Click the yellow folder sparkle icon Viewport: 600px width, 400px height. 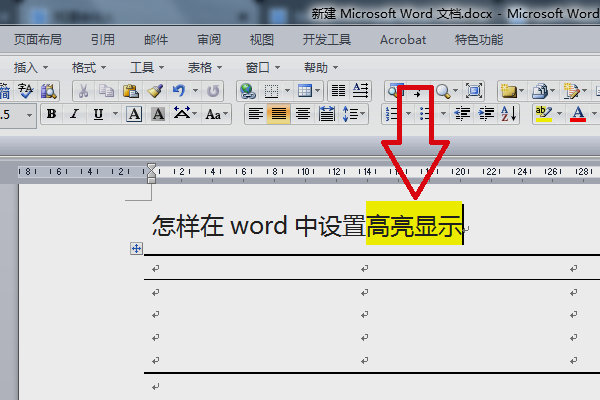point(509,91)
